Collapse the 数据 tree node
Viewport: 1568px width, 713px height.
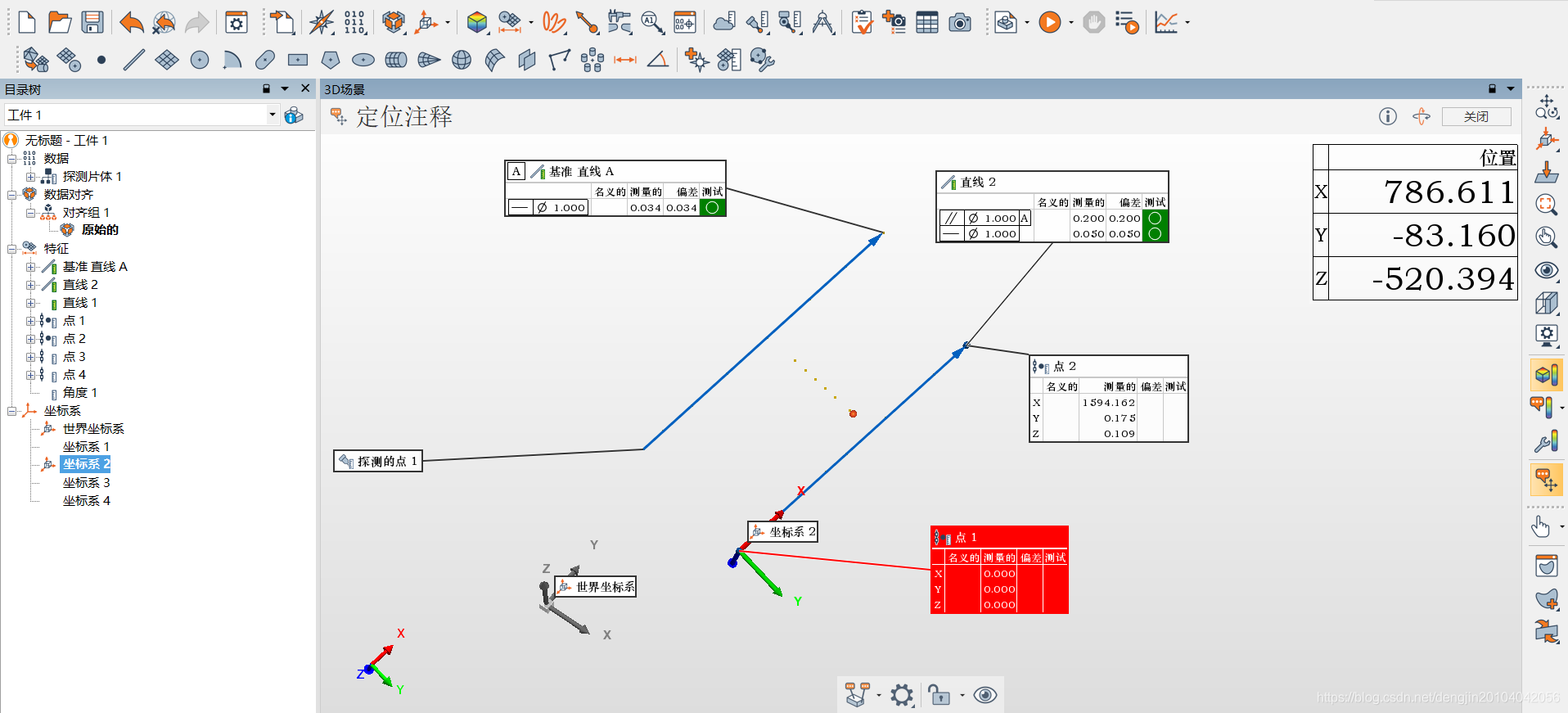point(11,159)
